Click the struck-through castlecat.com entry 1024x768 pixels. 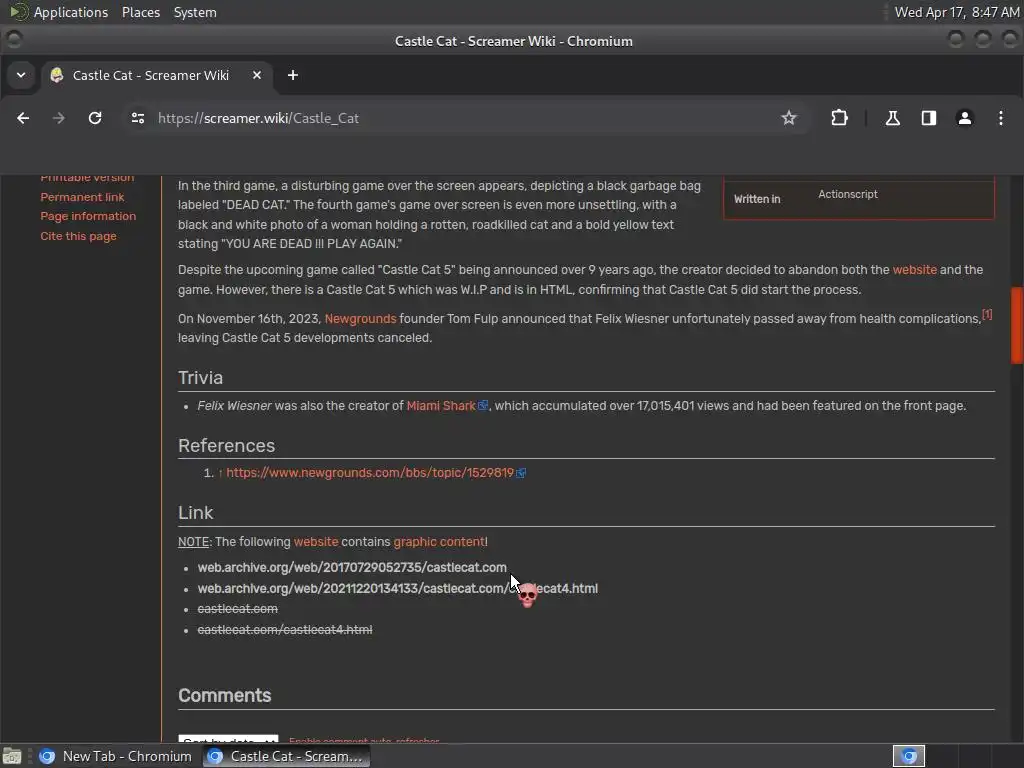pos(238,609)
